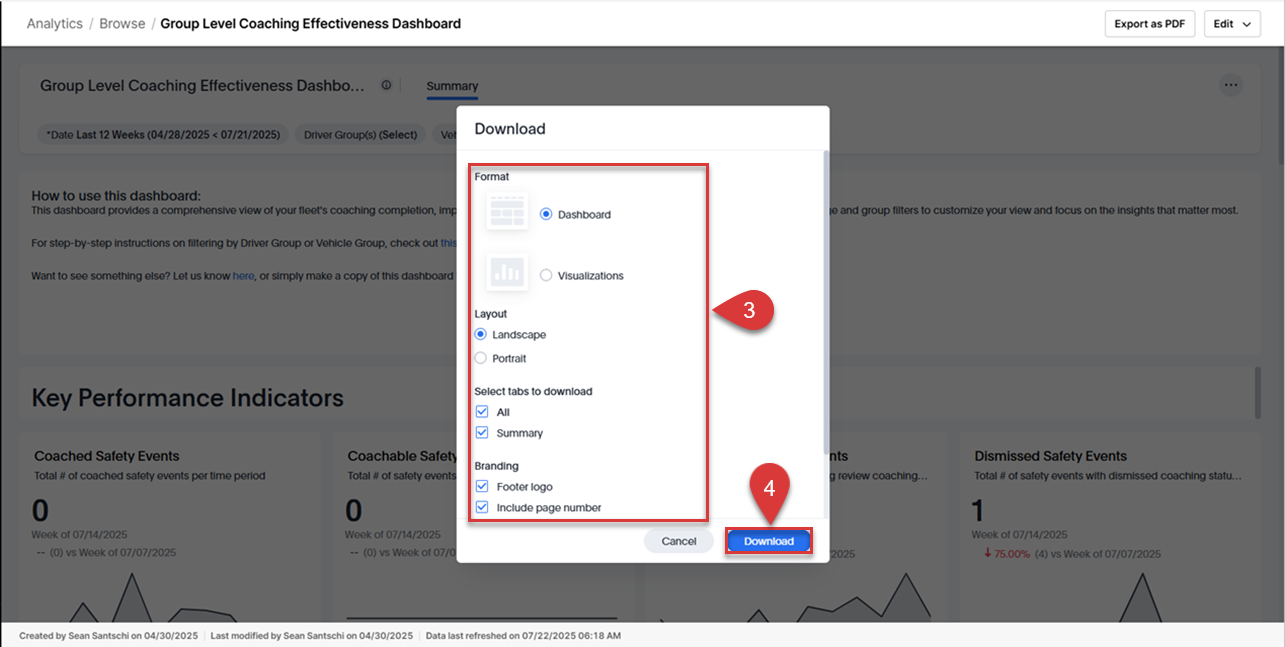Uncheck the All tabs checkbox
Image resolution: width=1285 pixels, height=647 pixels.
(x=482, y=411)
